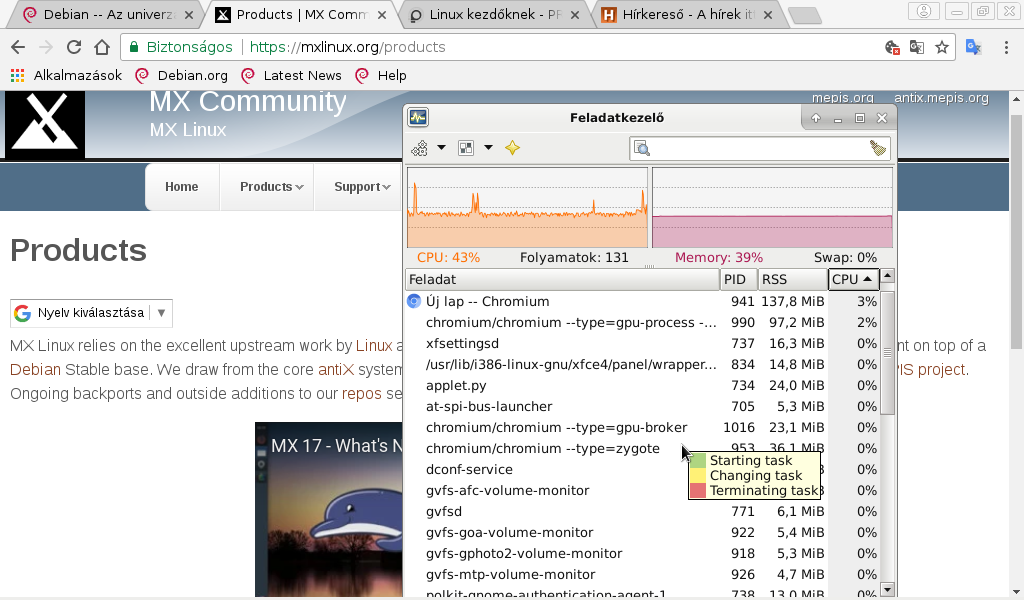1024x600 pixels.
Task: Click the Task Manager view columns icon
Action: (466, 148)
